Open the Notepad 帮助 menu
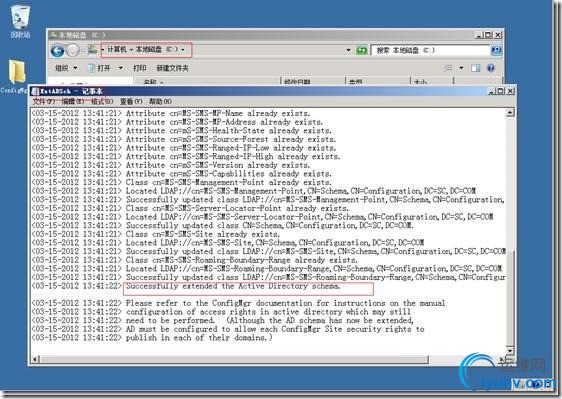The image size is (562, 399). pyautogui.click(x=160, y=101)
